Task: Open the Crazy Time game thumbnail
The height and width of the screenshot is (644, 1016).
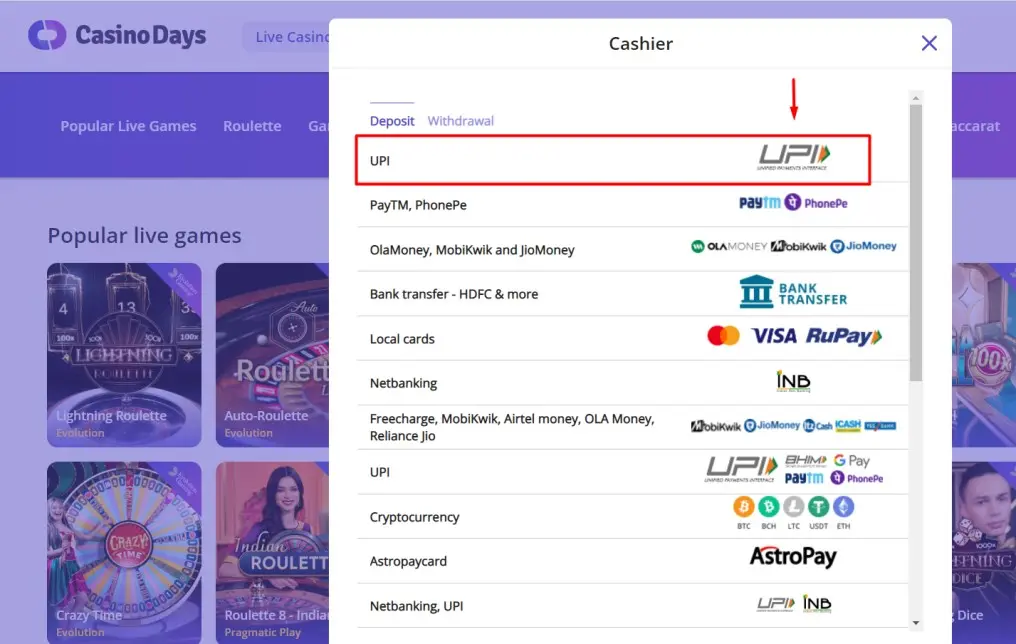Action: (x=124, y=553)
